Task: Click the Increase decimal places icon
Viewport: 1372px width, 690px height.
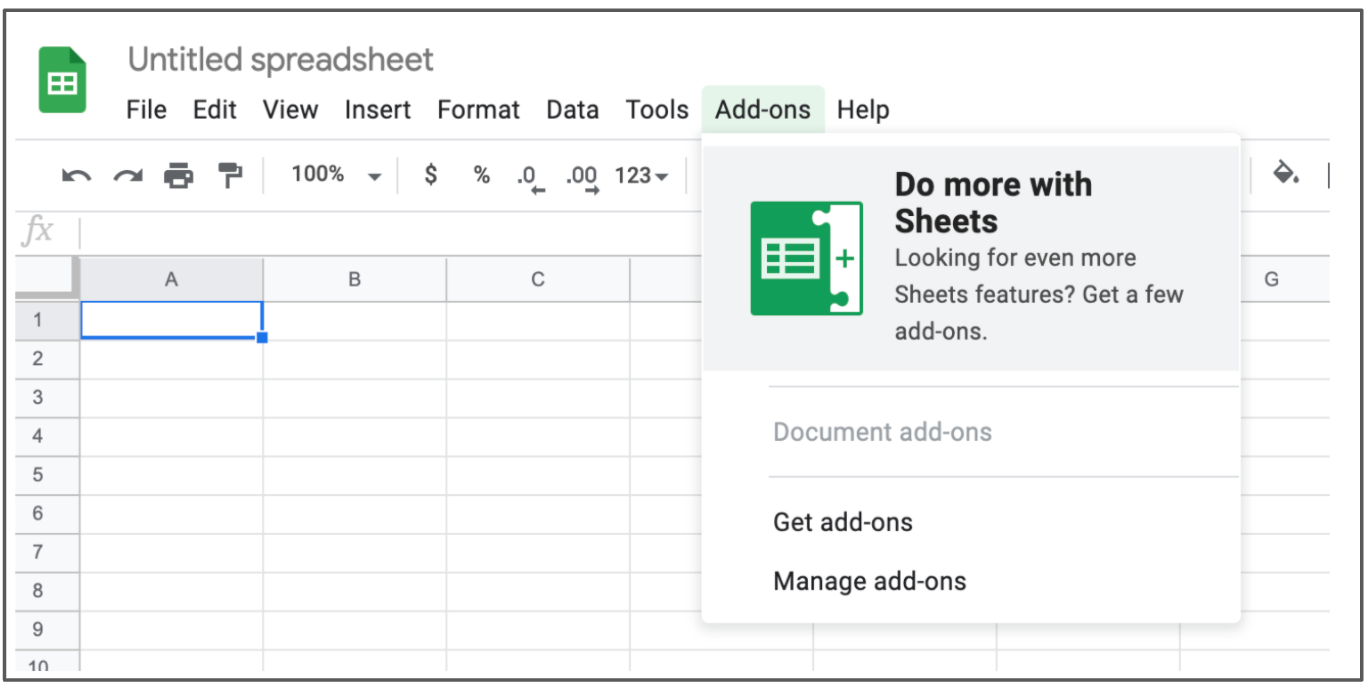Action: (x=582, y=178)
